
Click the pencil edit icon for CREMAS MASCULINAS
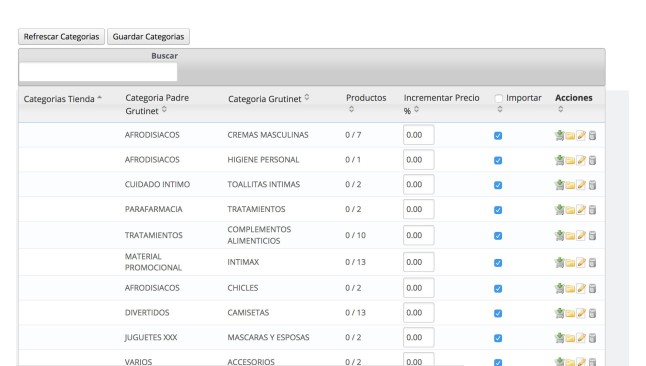[581, 135]
